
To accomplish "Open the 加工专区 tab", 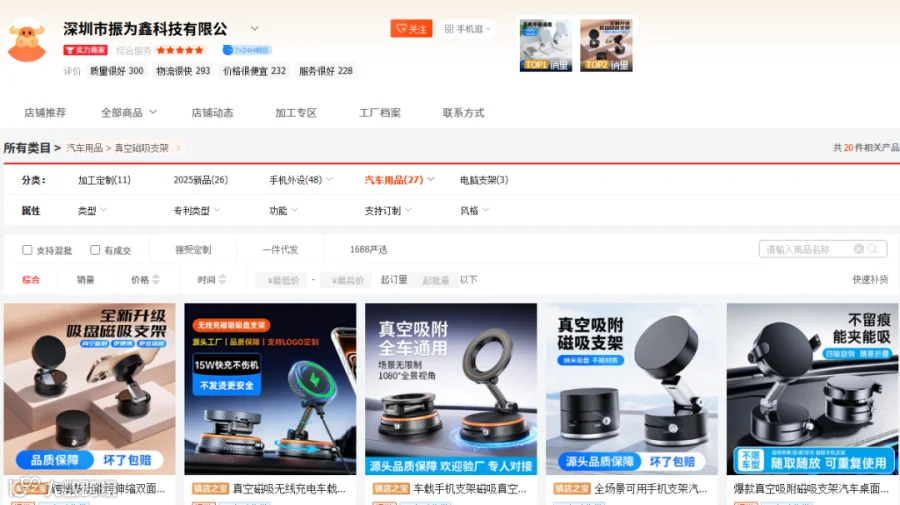I will 296,113.
